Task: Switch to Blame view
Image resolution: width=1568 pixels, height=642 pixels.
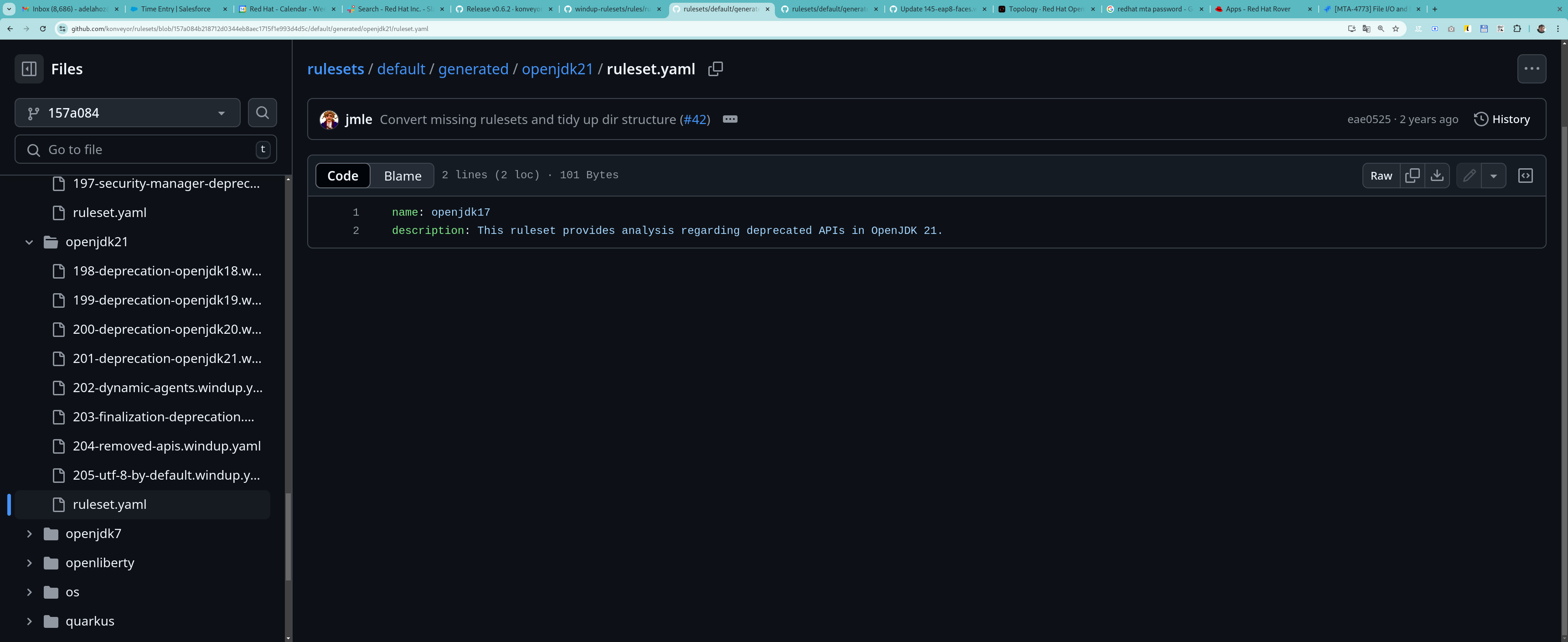Action: click(402, 176)
